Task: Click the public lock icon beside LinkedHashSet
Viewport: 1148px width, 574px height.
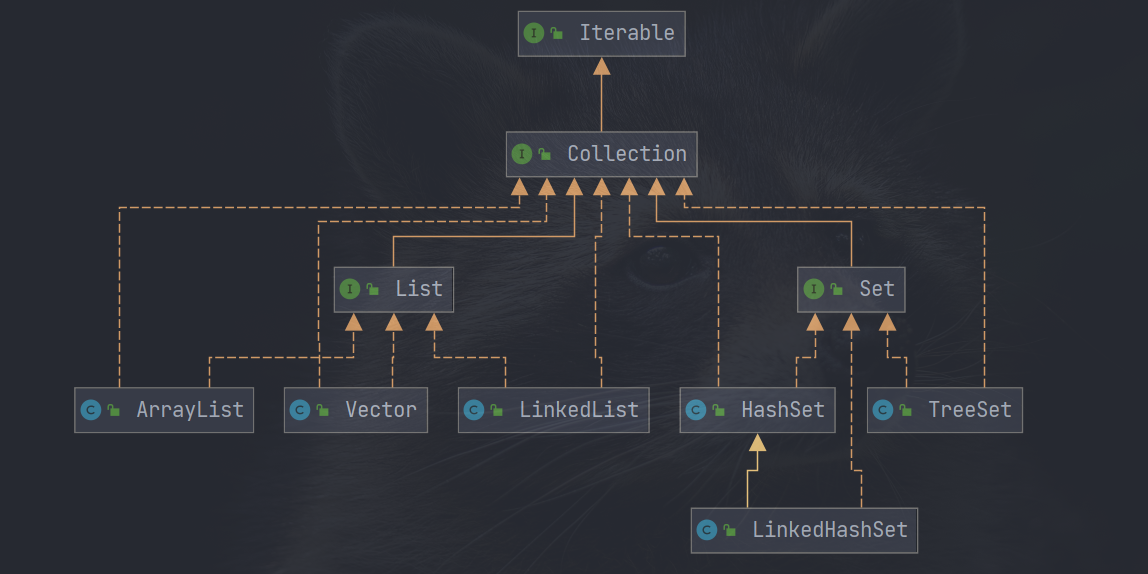Action: click(x=731, y=531)
